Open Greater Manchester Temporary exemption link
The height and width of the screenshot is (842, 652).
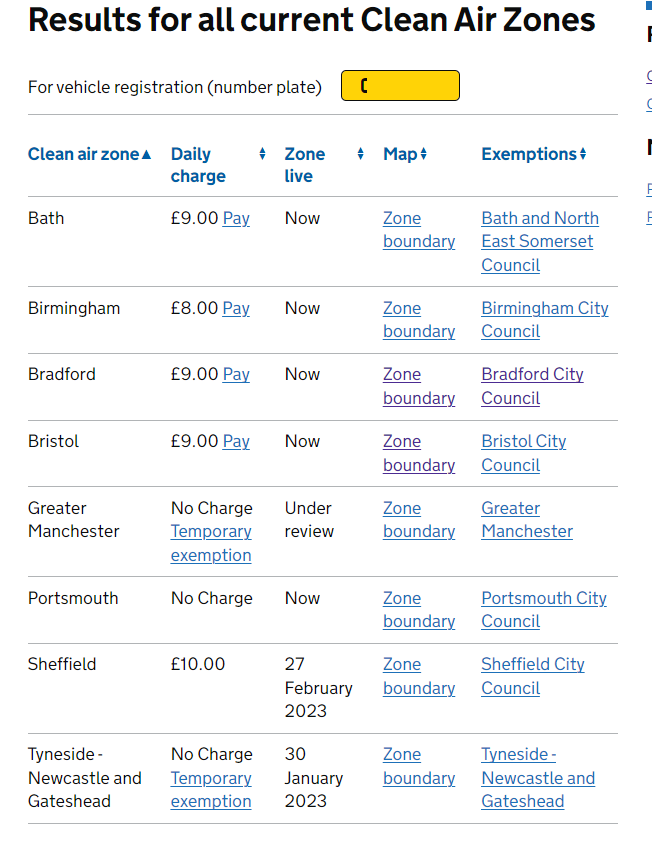[x=211, y=543]
